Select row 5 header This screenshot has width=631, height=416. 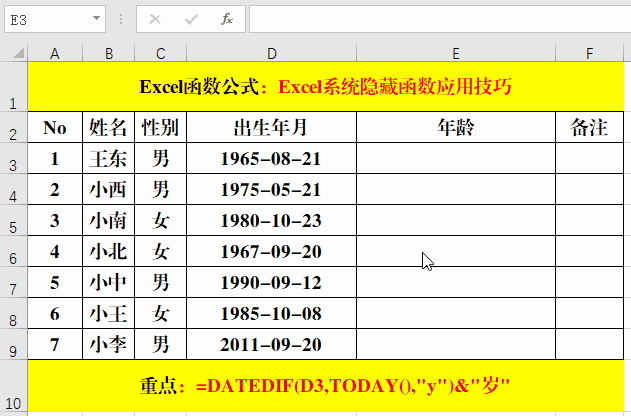(x=14, y=220)
